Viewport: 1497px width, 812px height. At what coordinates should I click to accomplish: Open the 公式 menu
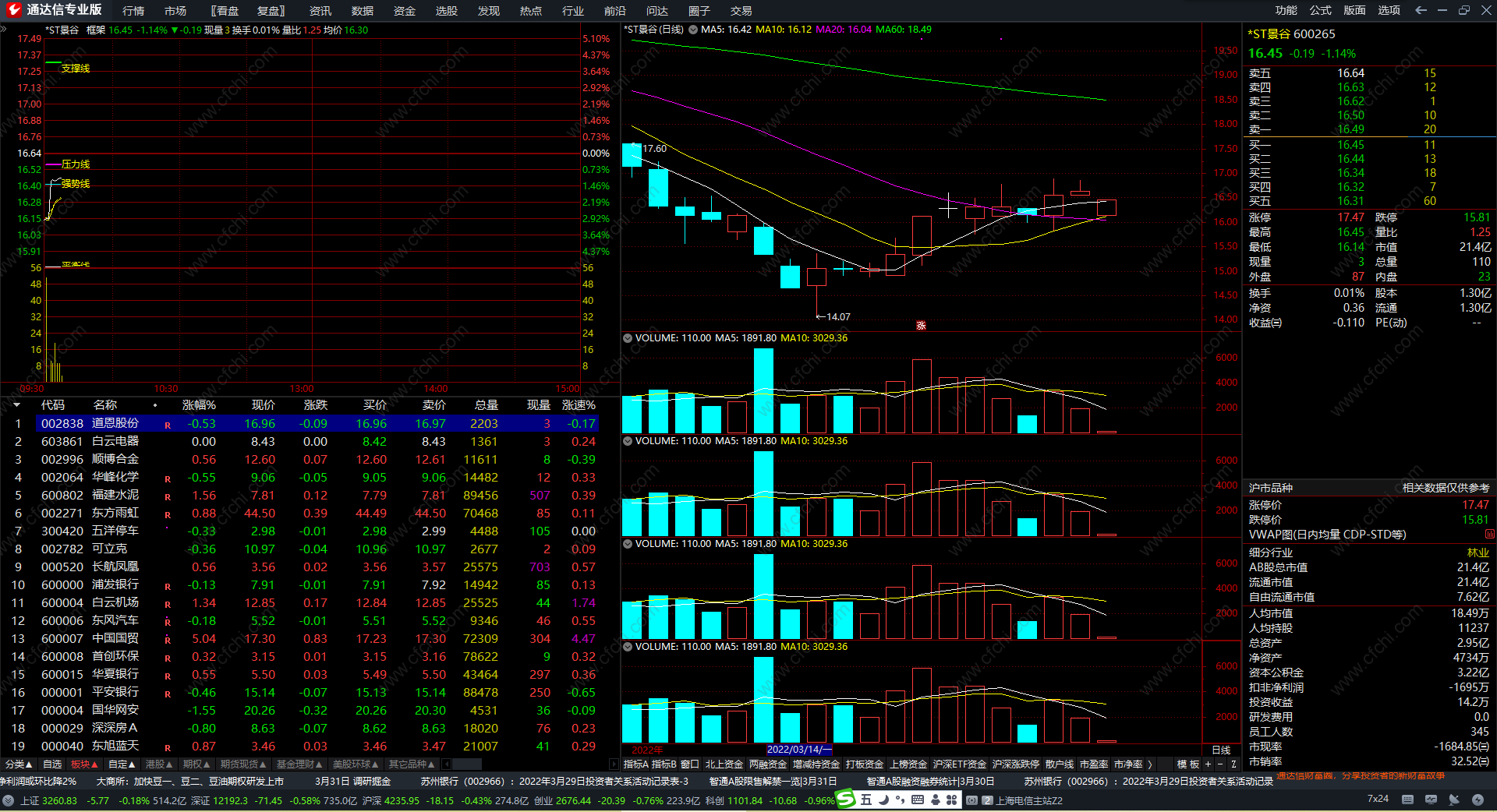pyautogui.click(x=1321, y=10)
